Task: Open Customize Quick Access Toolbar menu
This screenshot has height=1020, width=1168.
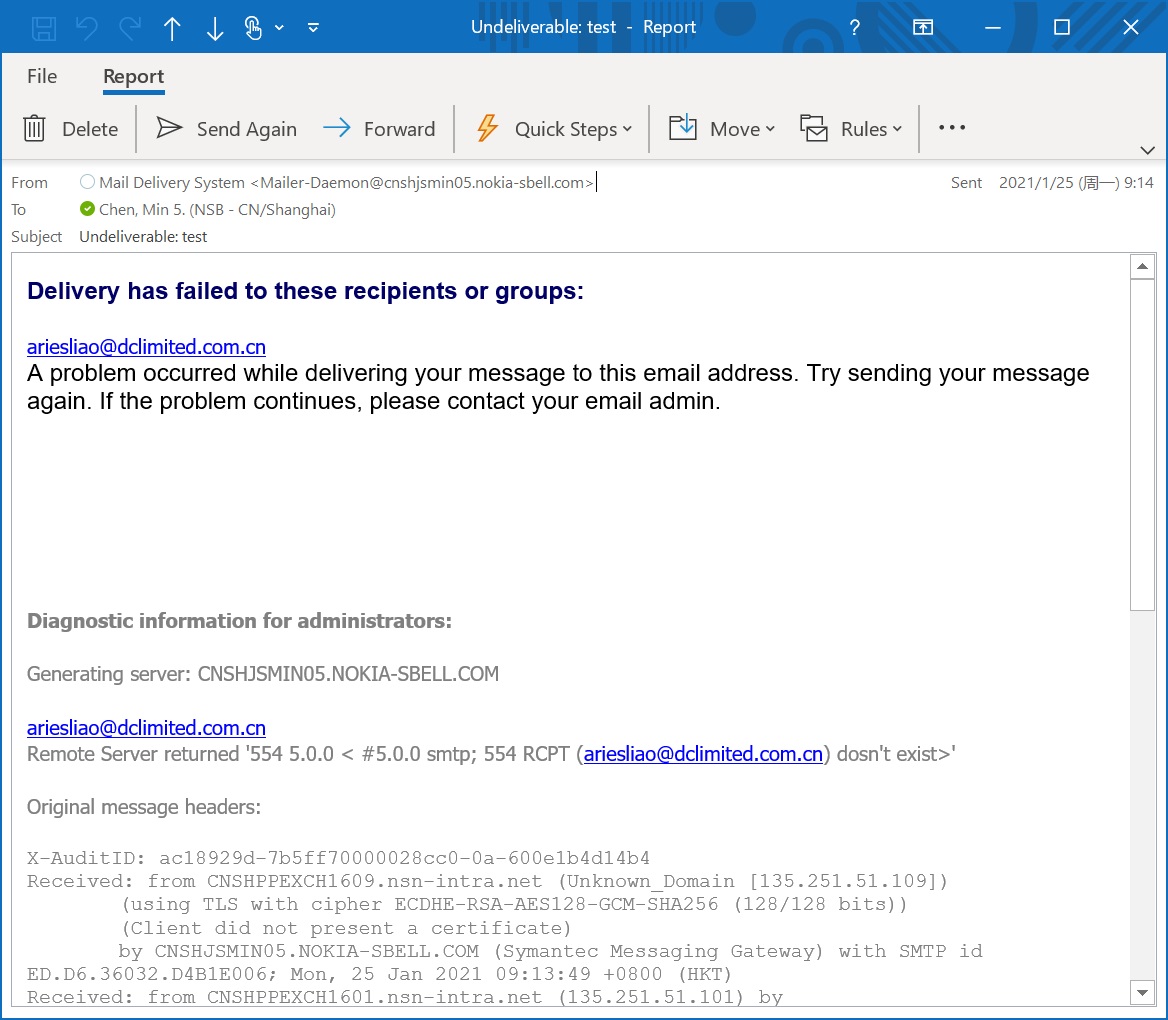Action: click(313, 27)
